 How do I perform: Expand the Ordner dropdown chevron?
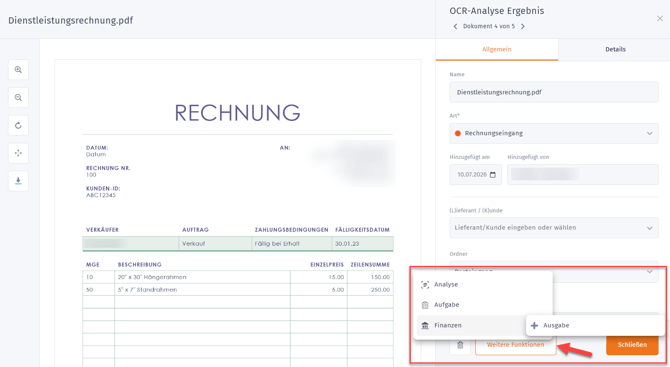649,271
